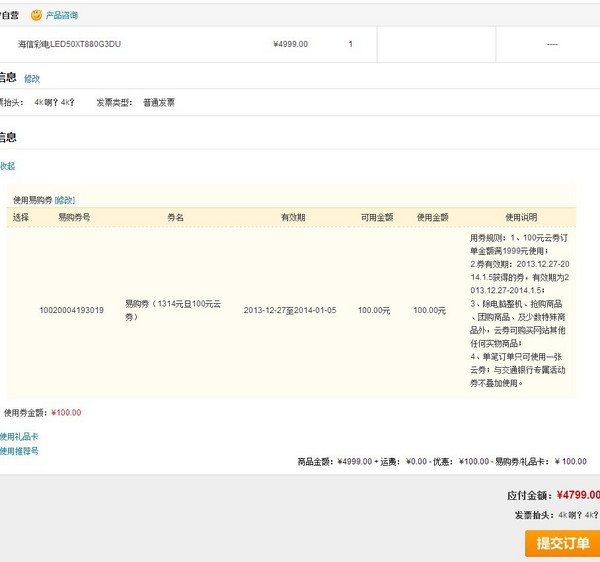The width and height of the screenshot is (600, 562).
Task: Click the 有效期 column header
Action: (293, 217)
